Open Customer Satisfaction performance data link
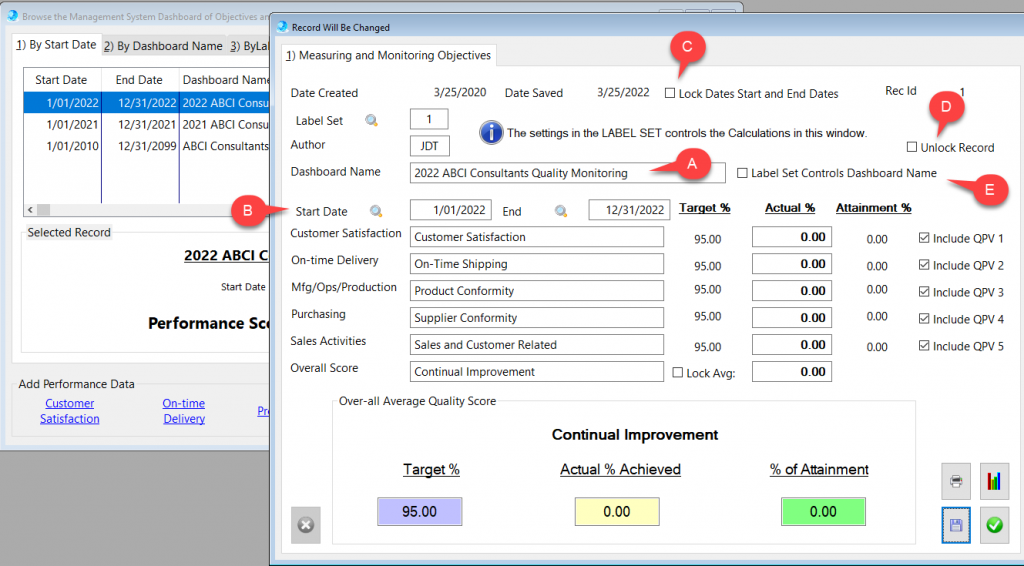Image resolution: width=1024 pixels, height=566 pixels. [70, 411]
